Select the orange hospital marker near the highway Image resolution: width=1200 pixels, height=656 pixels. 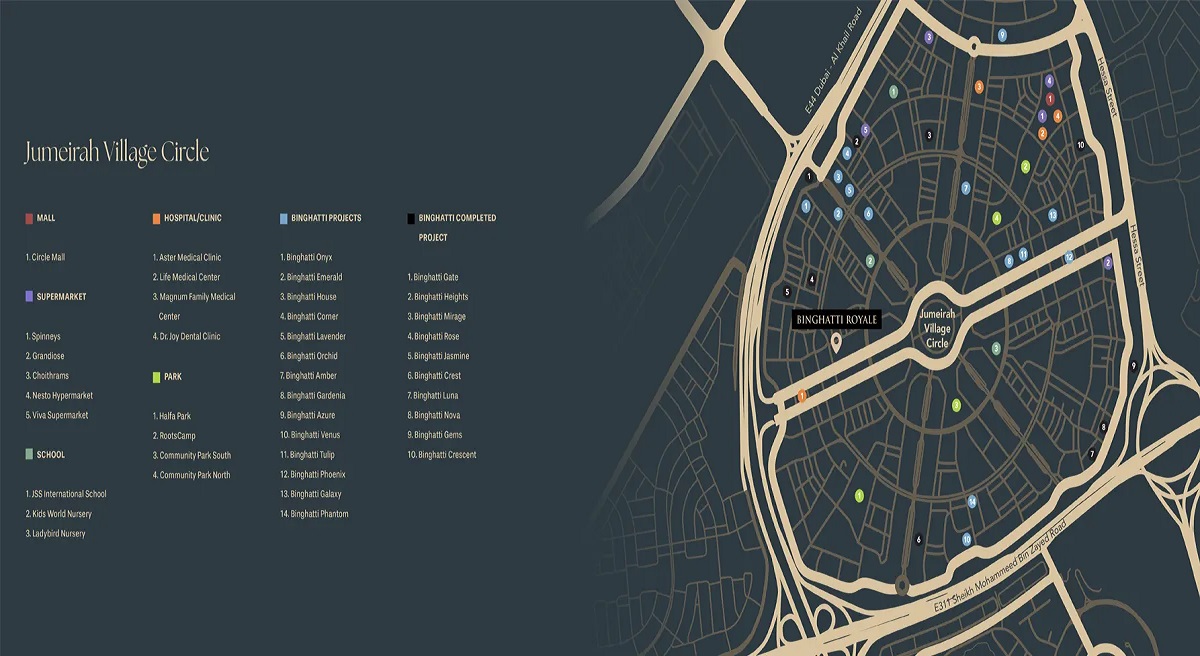coord(802,396)
